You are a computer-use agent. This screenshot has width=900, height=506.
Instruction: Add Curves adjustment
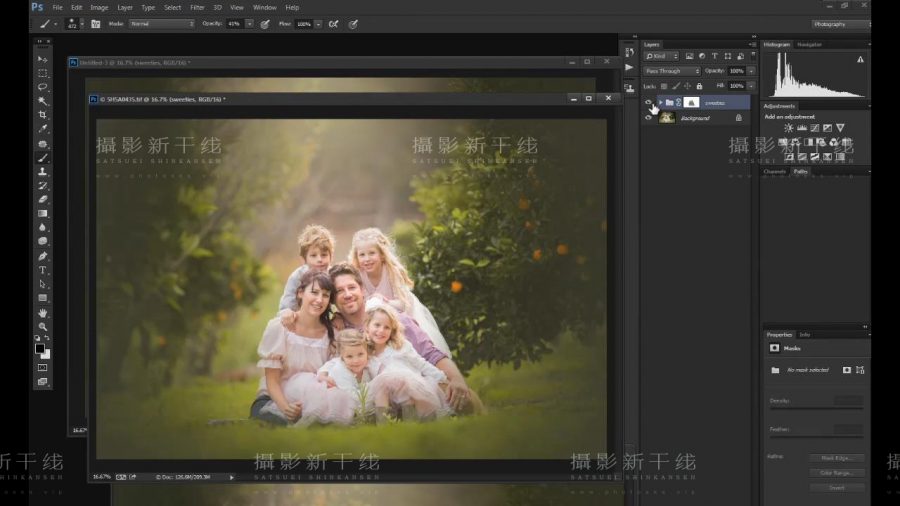pyautogui.click(x=814, y=128)
